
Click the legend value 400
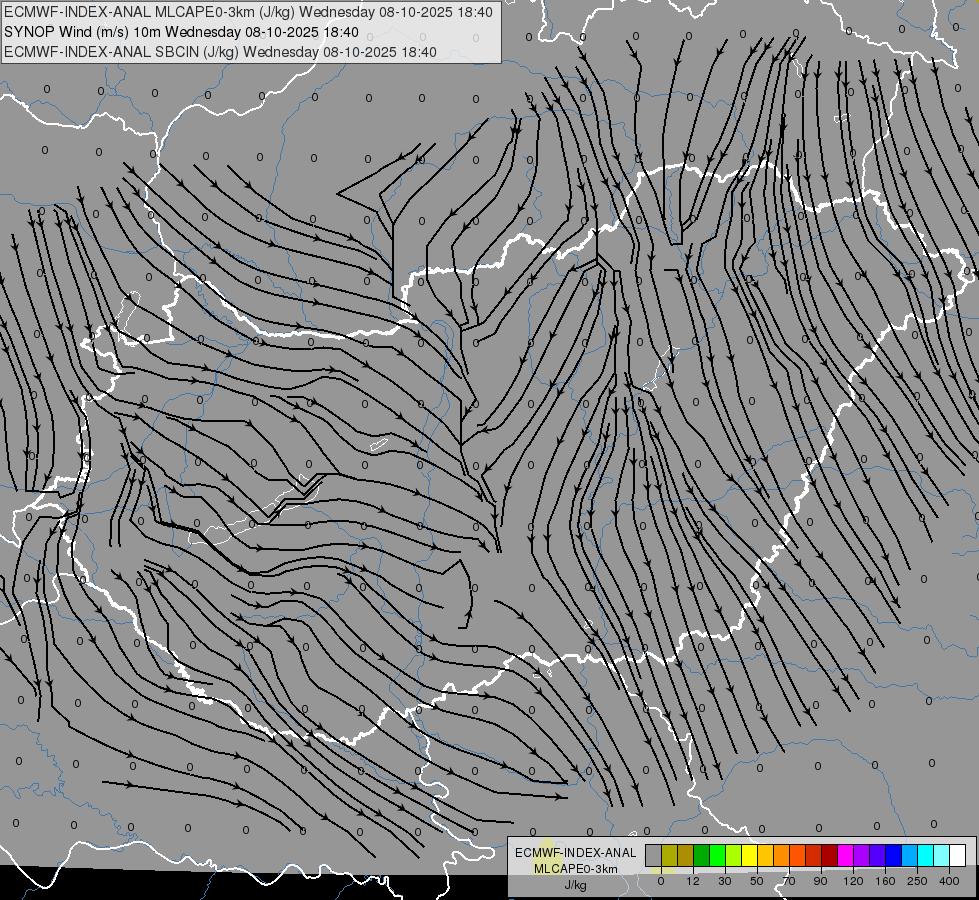[949, 881]
